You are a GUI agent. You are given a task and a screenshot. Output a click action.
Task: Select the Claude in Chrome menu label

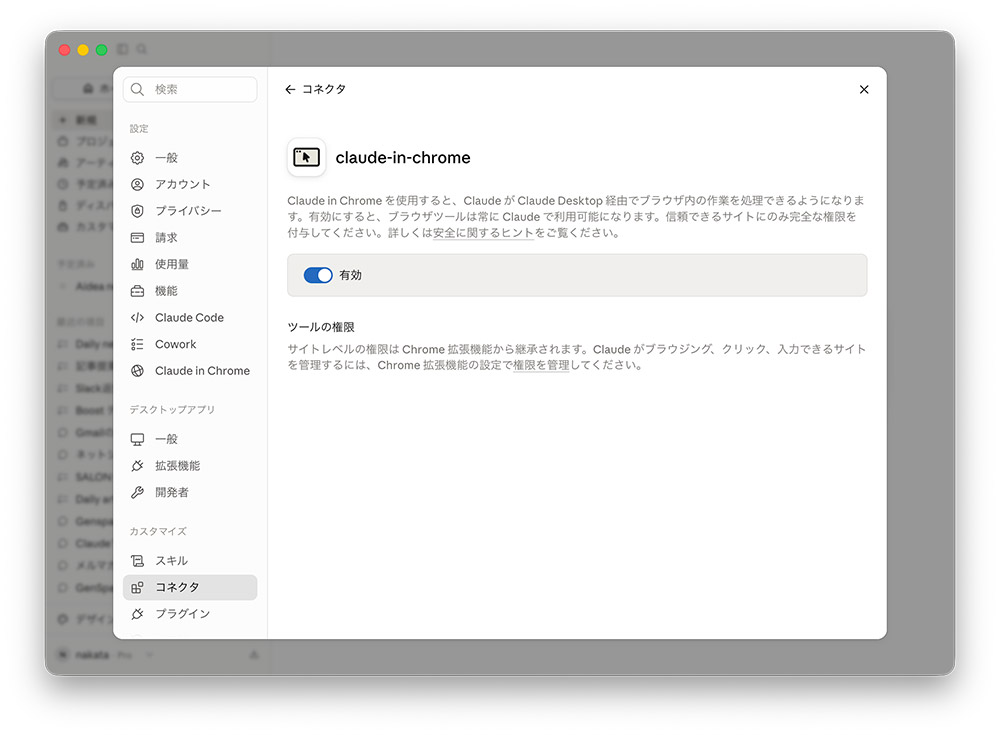point(202,371)
